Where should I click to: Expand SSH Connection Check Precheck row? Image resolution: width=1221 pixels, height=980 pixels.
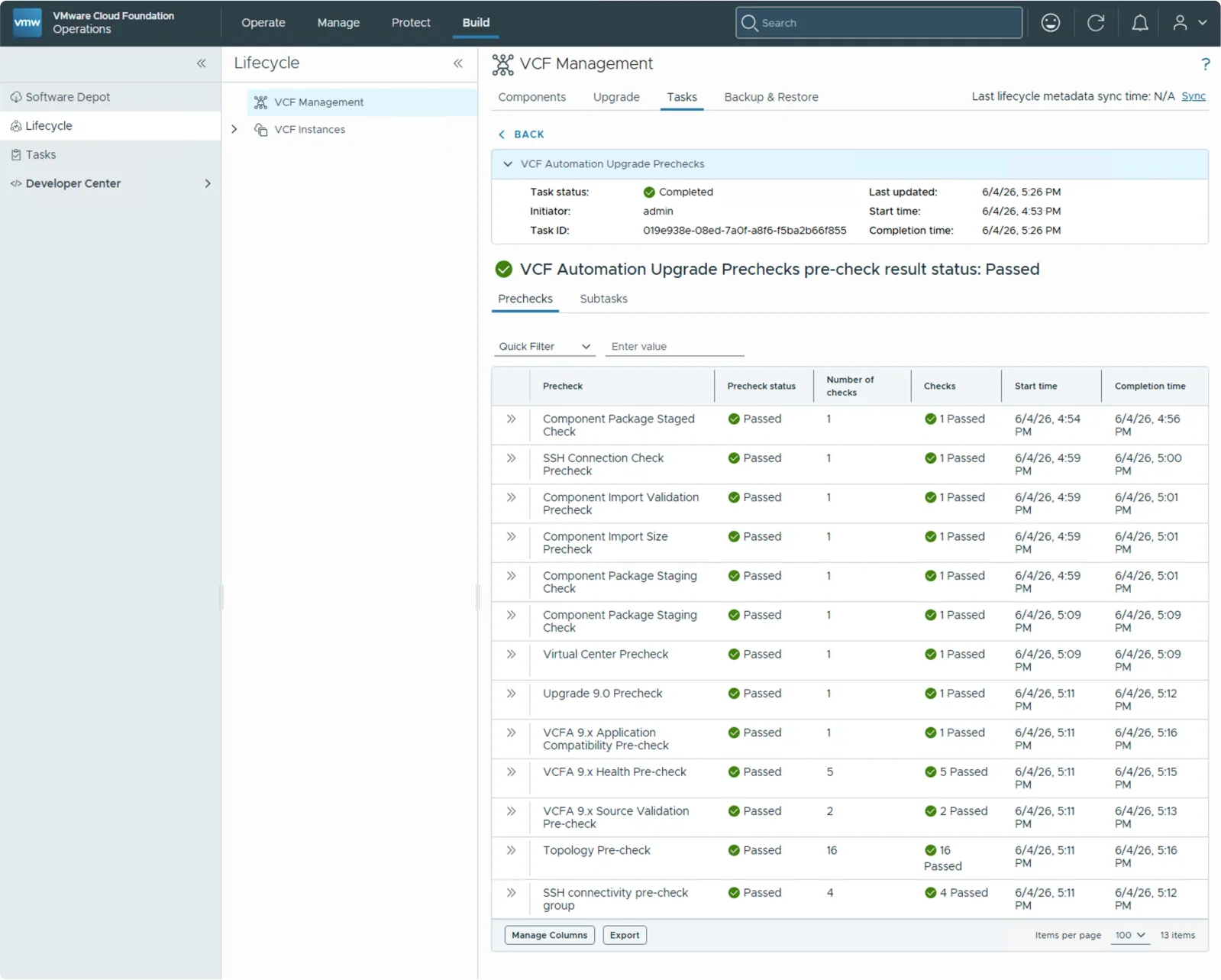coord(511,458)
